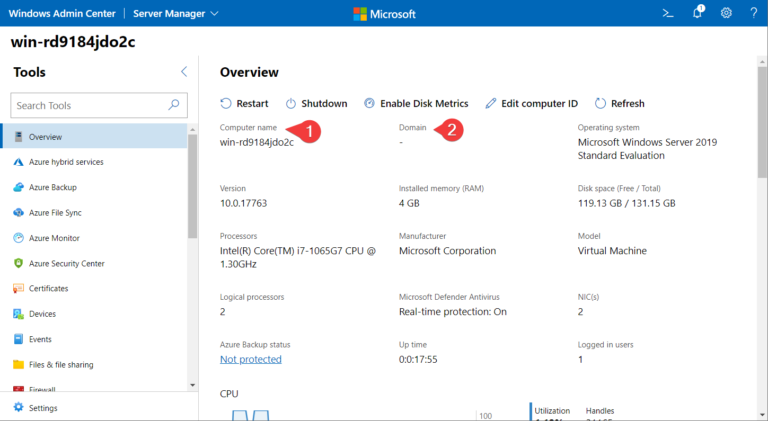
Task: Open the notifications bell
Action: click(x=697, y=12)
